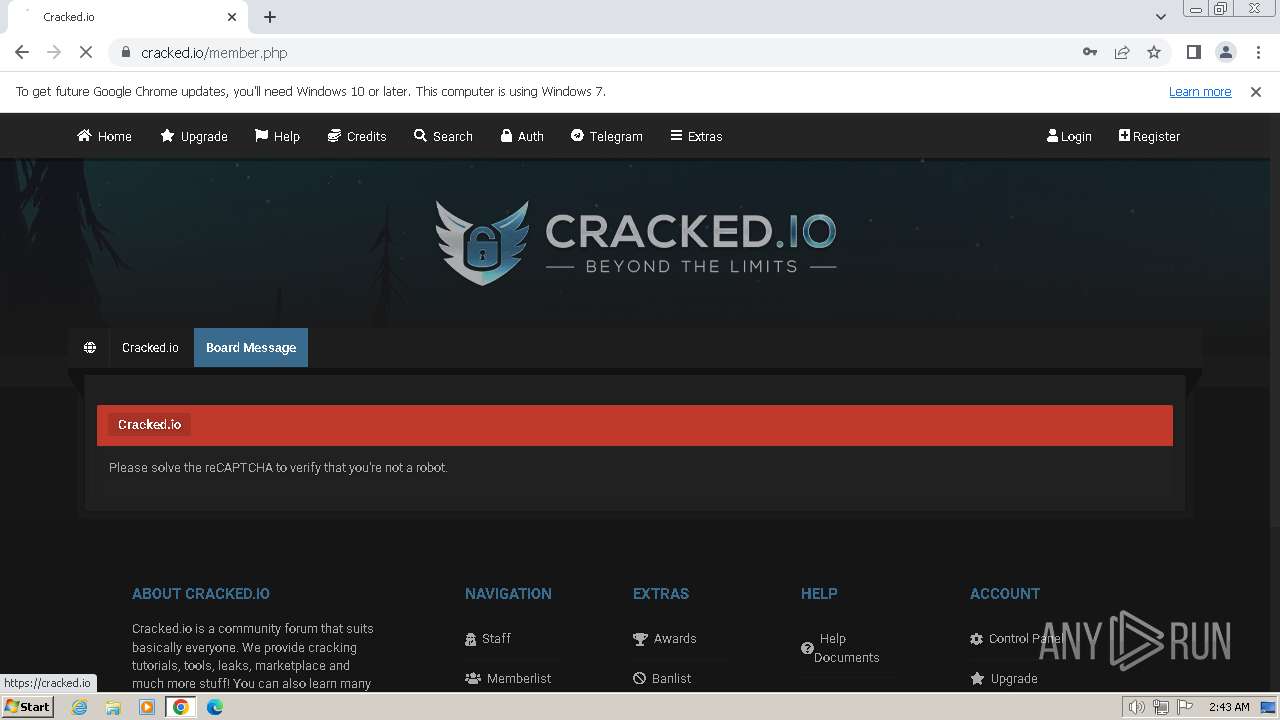Screen dimensions: 1280x720
Task: Click the globe breadcrumb icon
Action: pos(90,348)
